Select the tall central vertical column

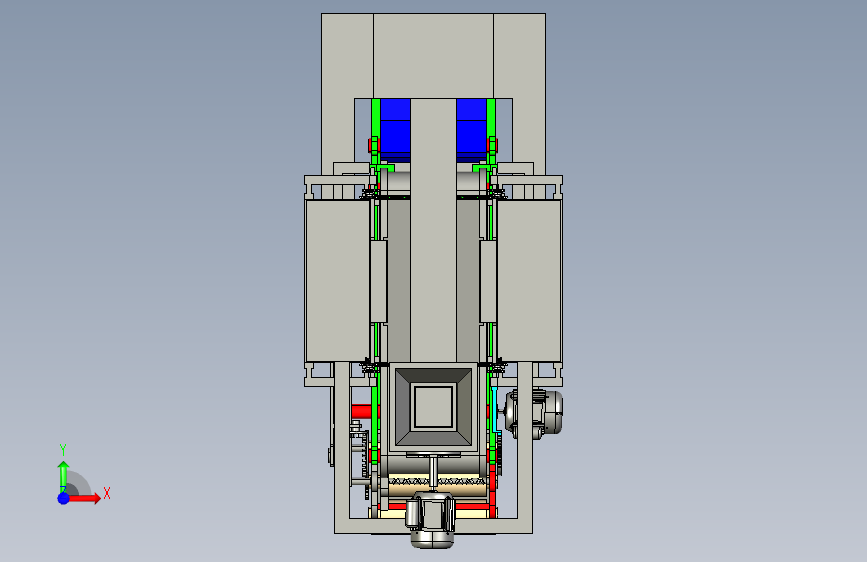(434, 230)
